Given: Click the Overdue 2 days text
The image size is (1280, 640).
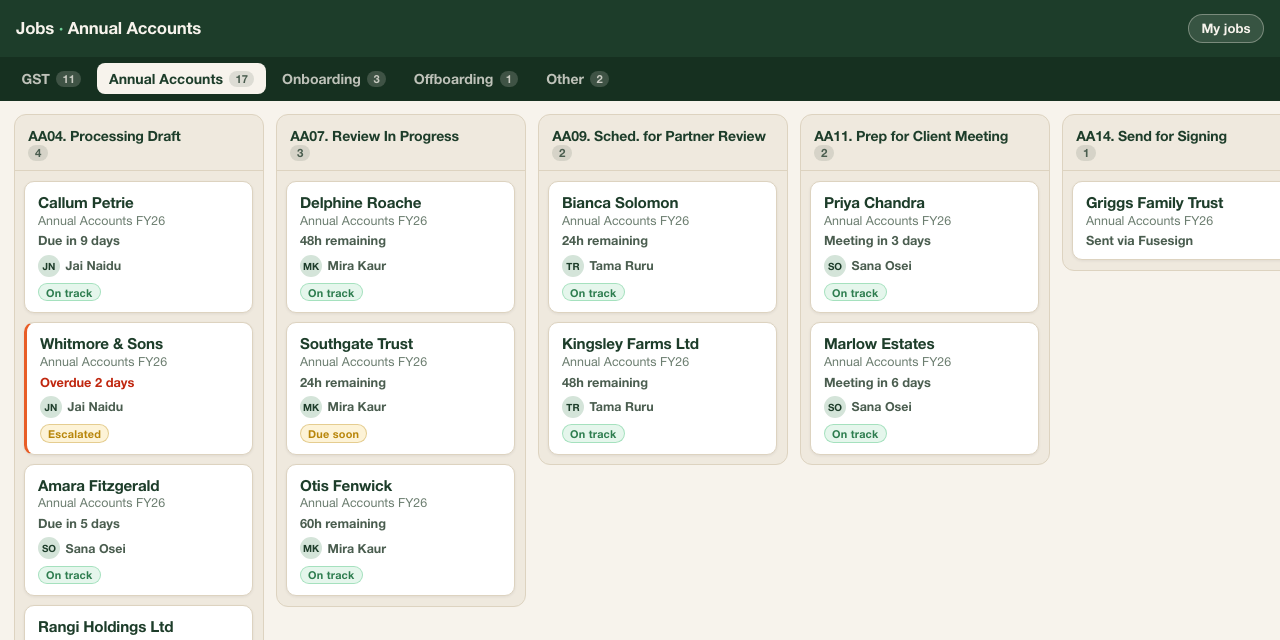Looking at the screenshot, I should coord(87,383).
